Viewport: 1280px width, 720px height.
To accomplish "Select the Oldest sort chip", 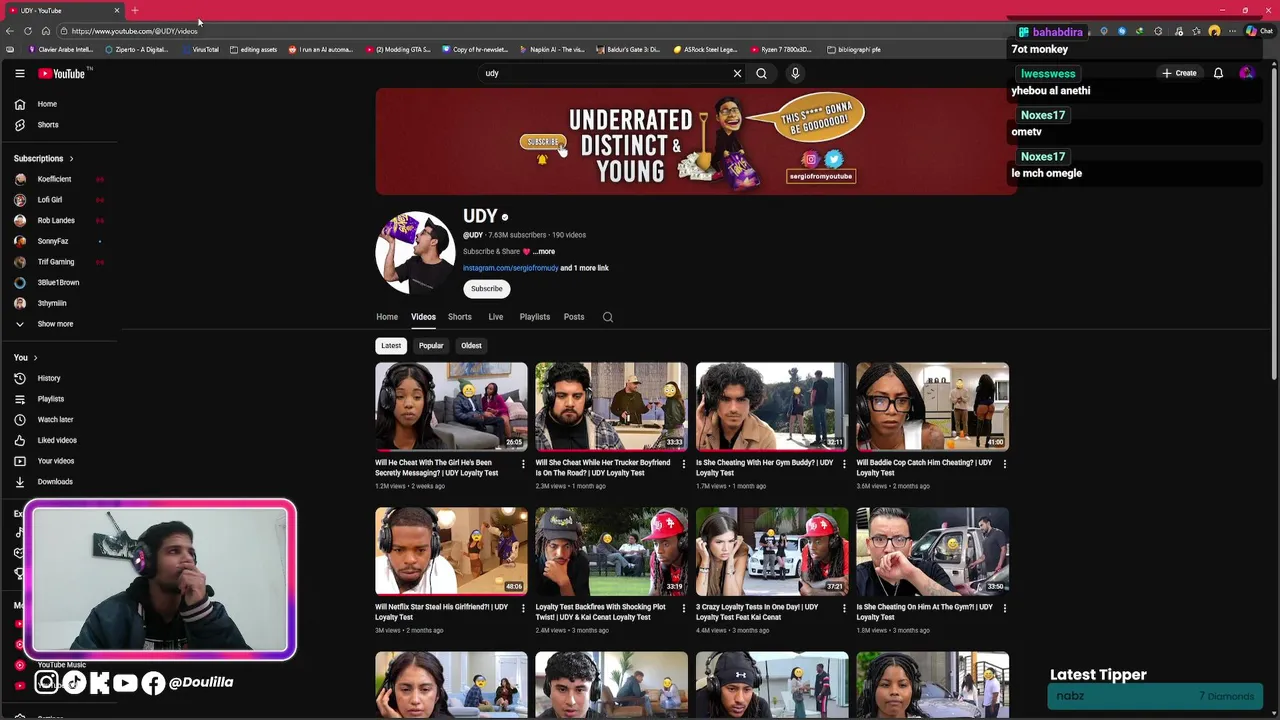I will 471,346.
